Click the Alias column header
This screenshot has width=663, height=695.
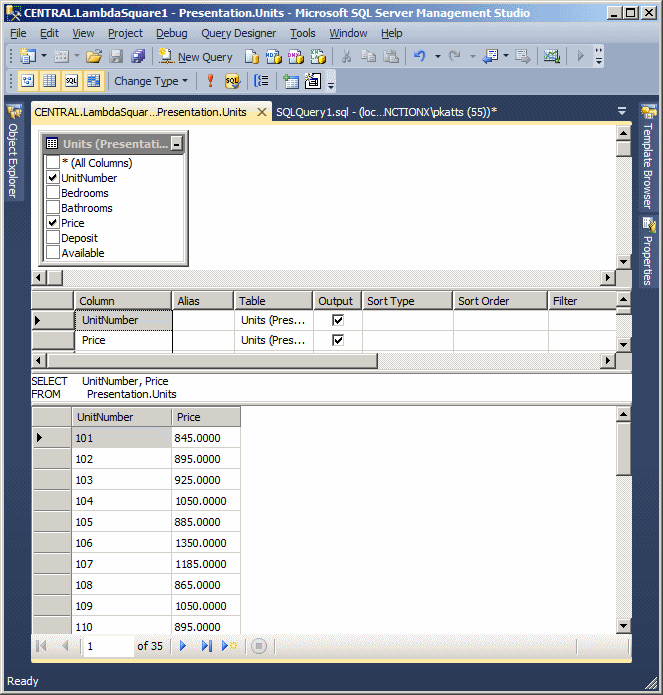click(x=203, y=301)
